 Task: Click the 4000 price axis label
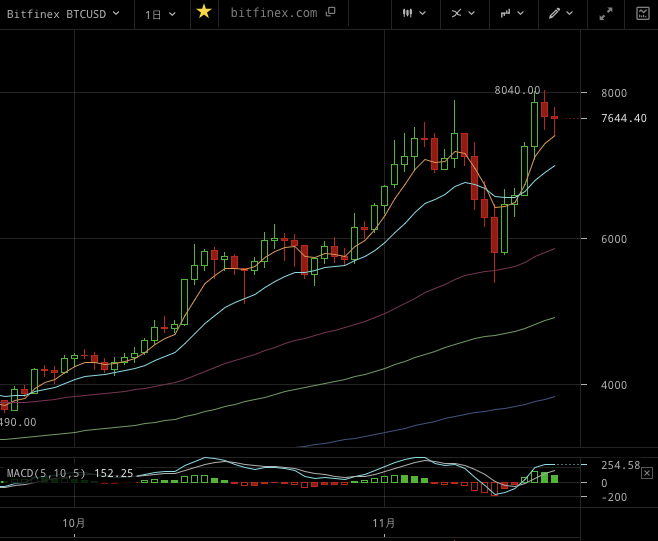(614, 385)
